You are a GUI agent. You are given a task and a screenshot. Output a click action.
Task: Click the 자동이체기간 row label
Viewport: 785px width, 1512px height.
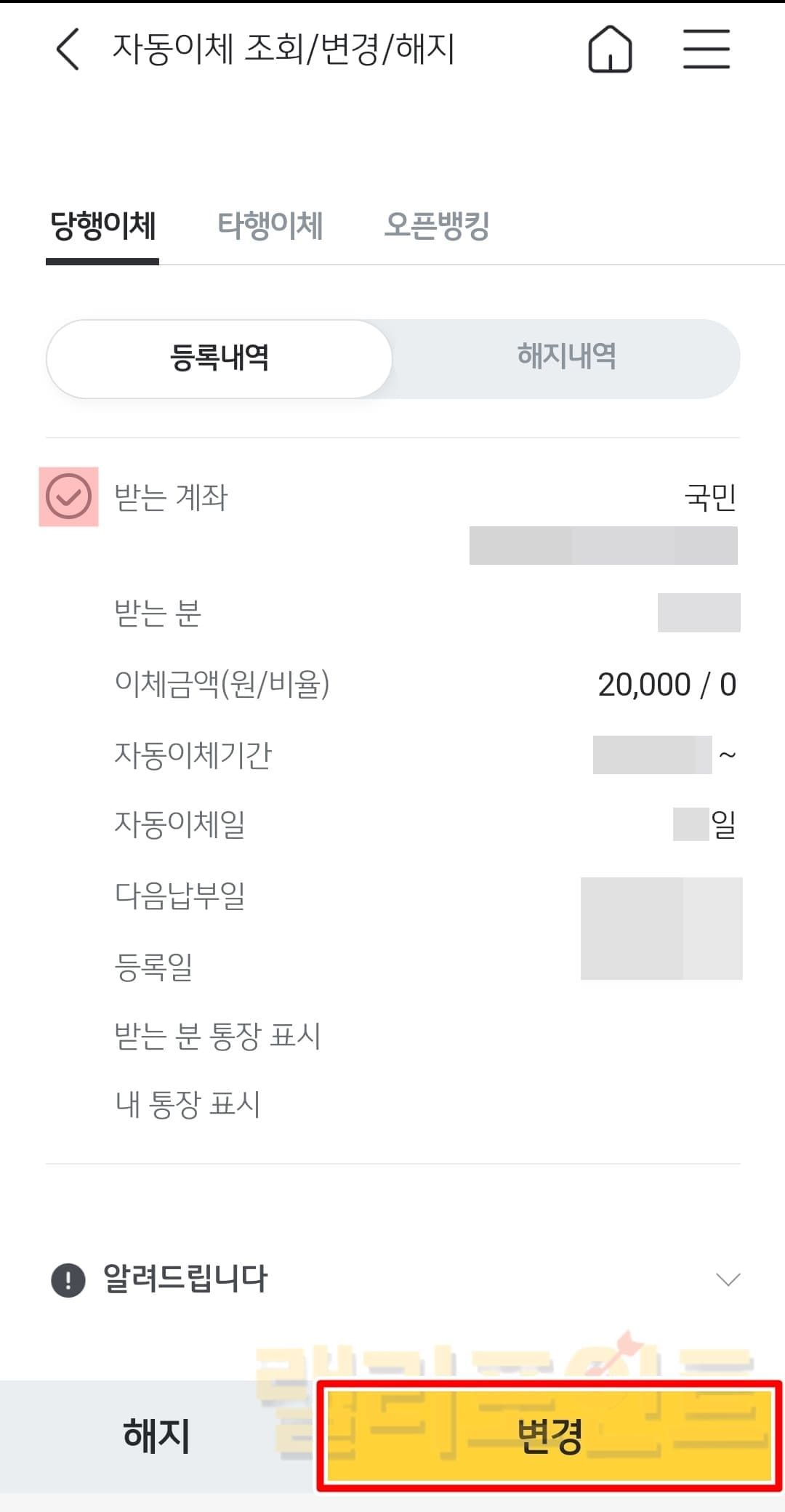pos(193,755)
